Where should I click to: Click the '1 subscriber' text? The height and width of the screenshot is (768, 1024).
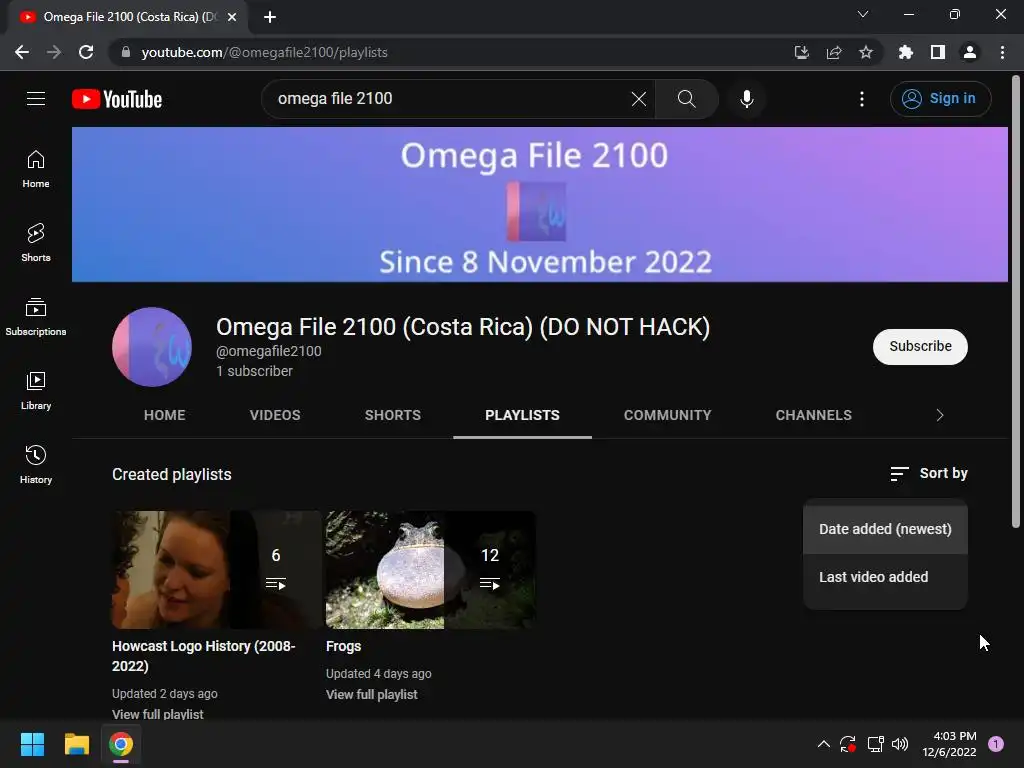pos(255,371)
